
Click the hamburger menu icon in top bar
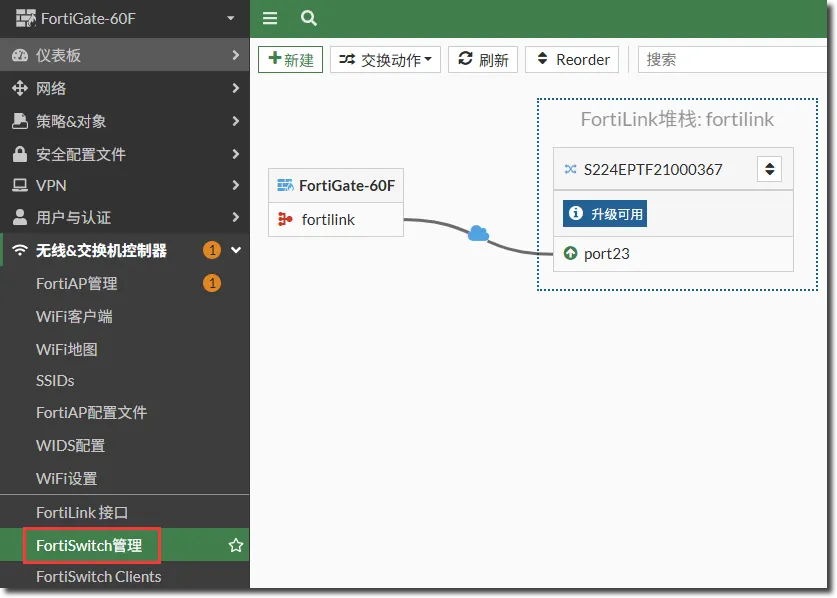point(270,18)
